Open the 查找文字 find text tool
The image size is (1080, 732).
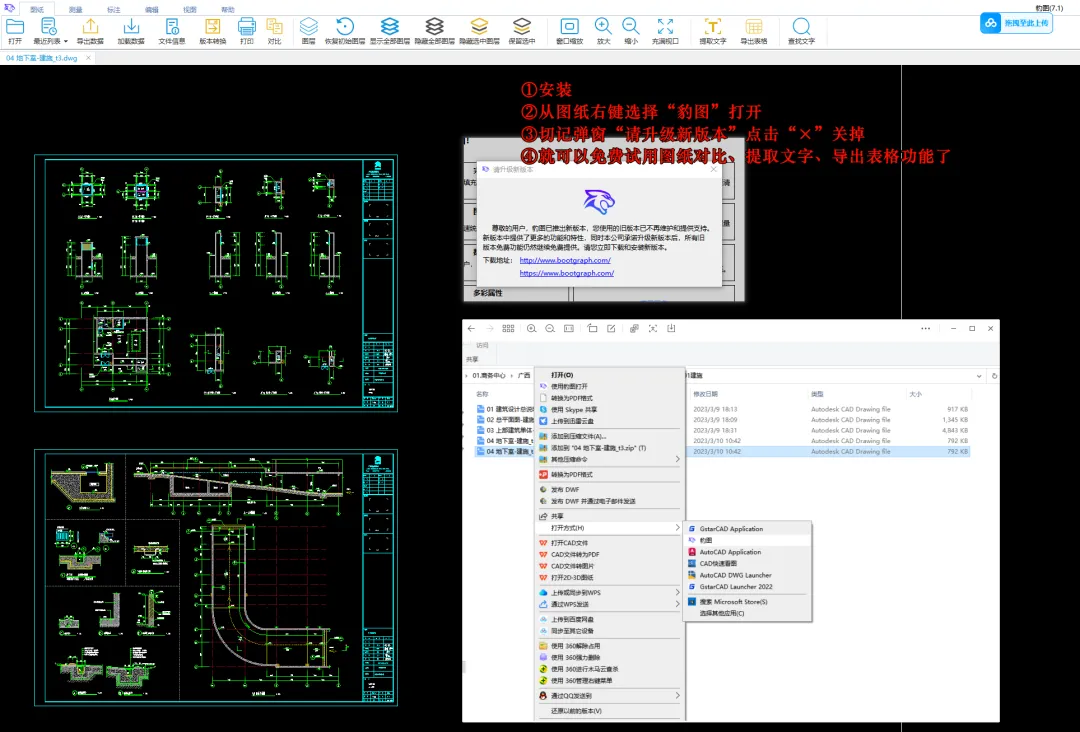(x=801, y=27)
